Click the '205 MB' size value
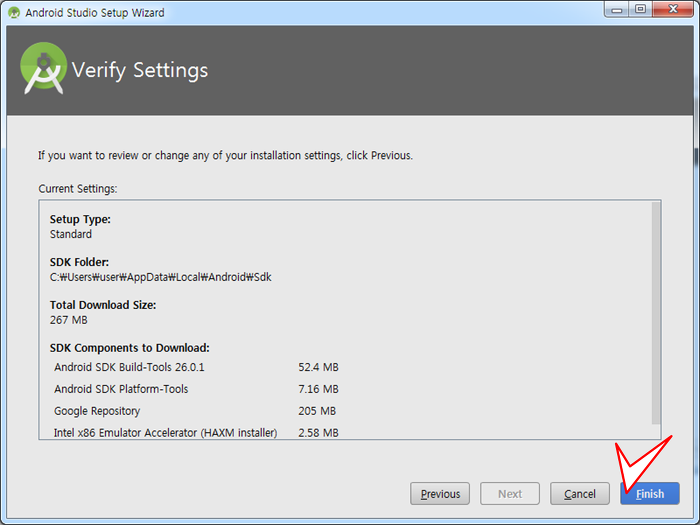 point(317,411)
